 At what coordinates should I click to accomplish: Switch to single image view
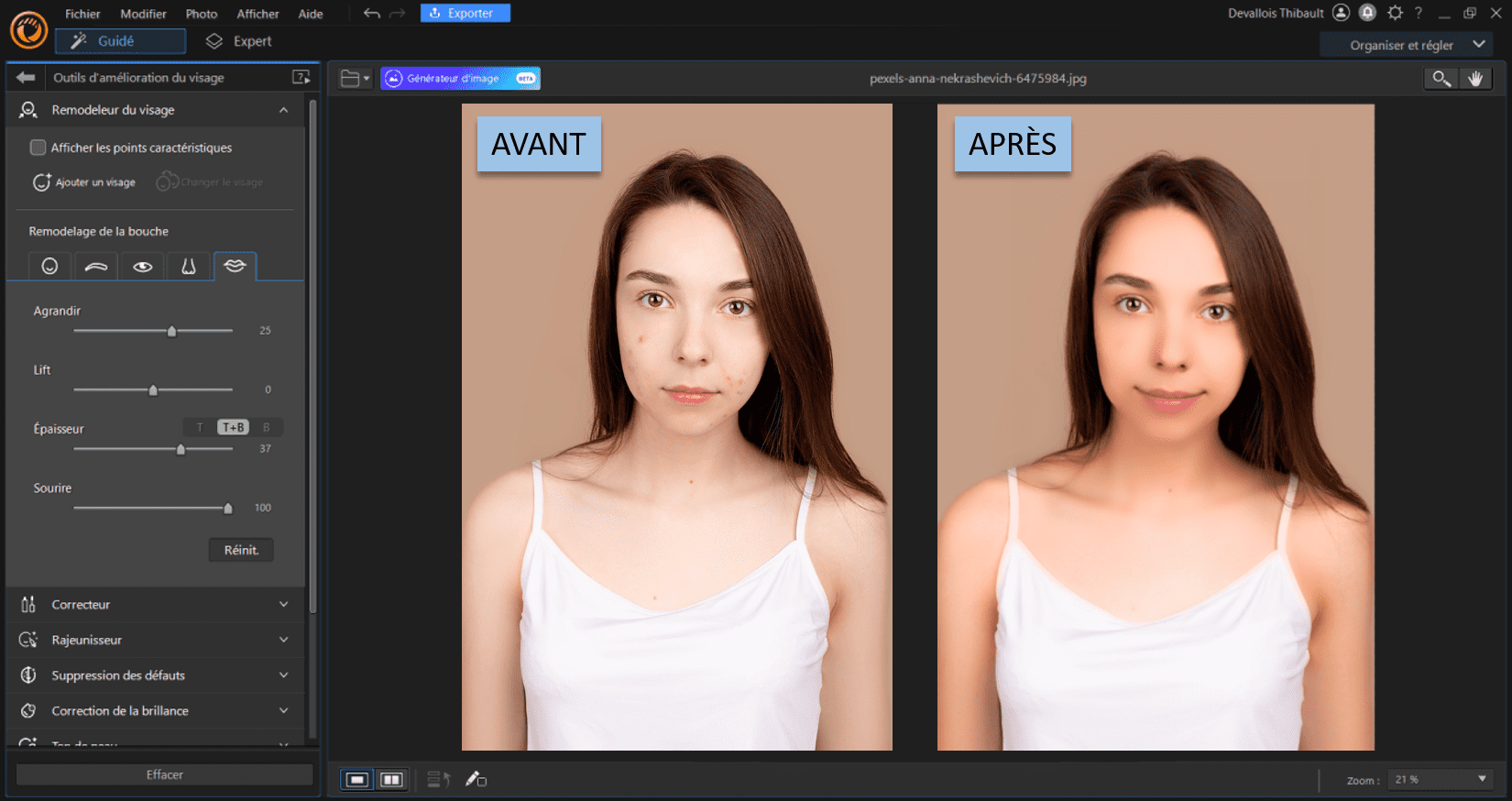pos(357,779)
